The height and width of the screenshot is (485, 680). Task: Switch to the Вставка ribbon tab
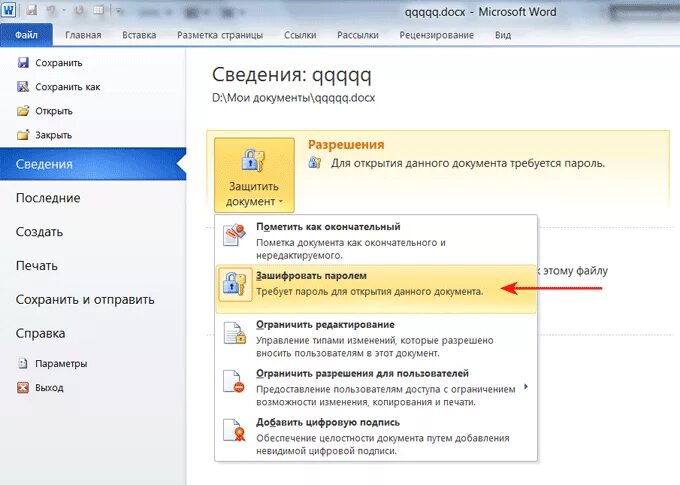tap(139, 35)
